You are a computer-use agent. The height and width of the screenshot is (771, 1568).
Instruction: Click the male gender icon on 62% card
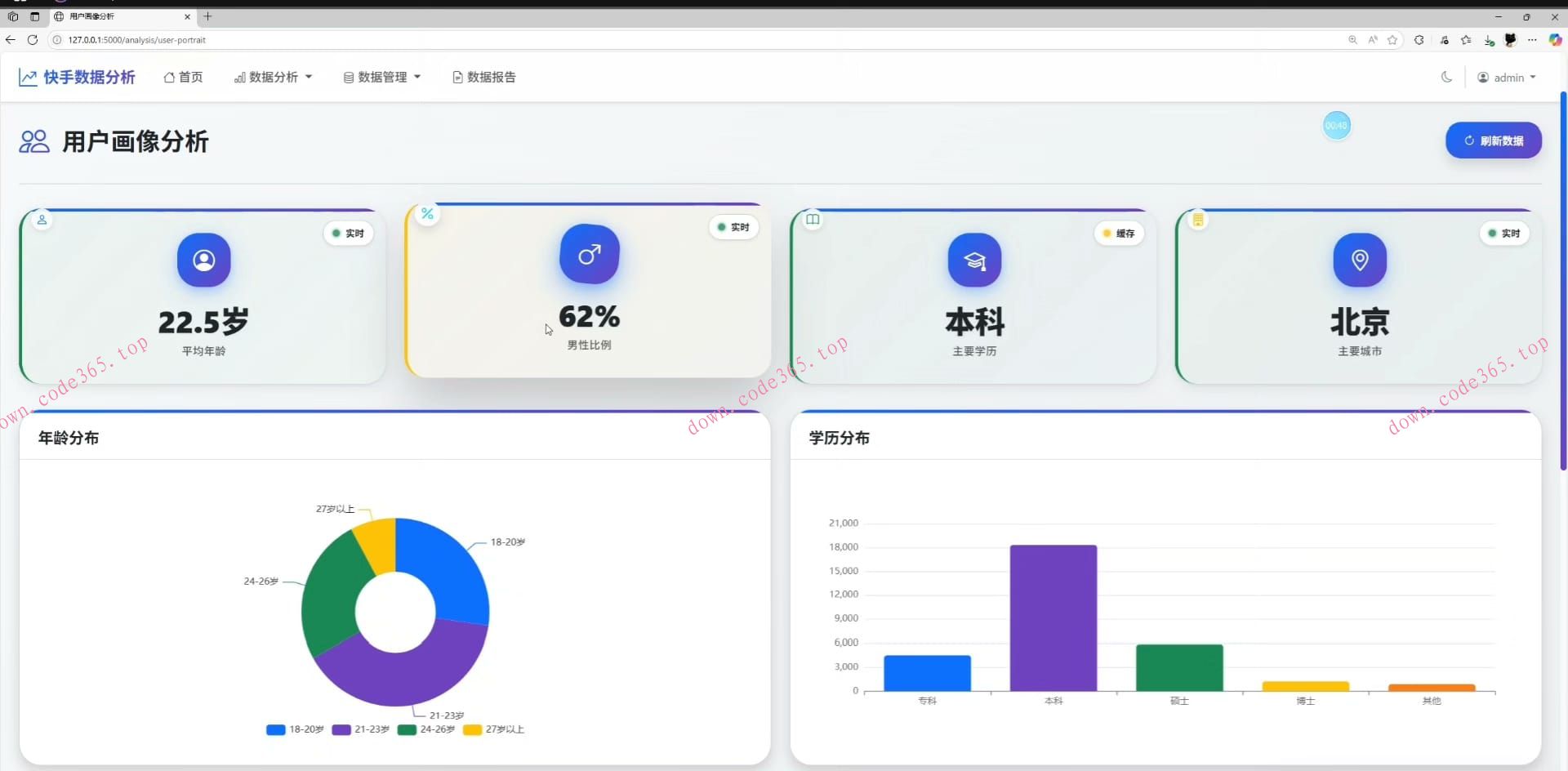(x=589, y=254)
